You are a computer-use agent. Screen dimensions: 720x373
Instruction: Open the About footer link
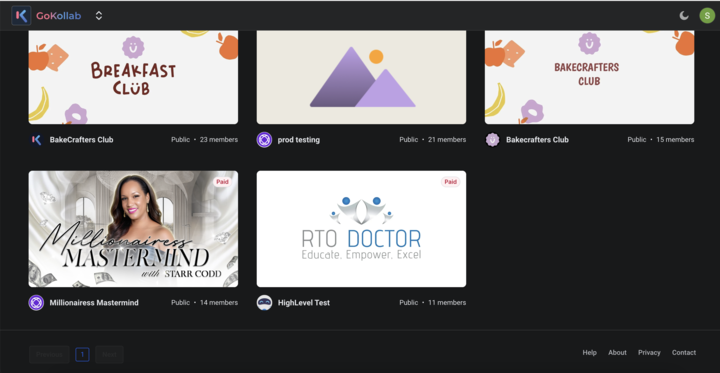[x=617, y=353]
